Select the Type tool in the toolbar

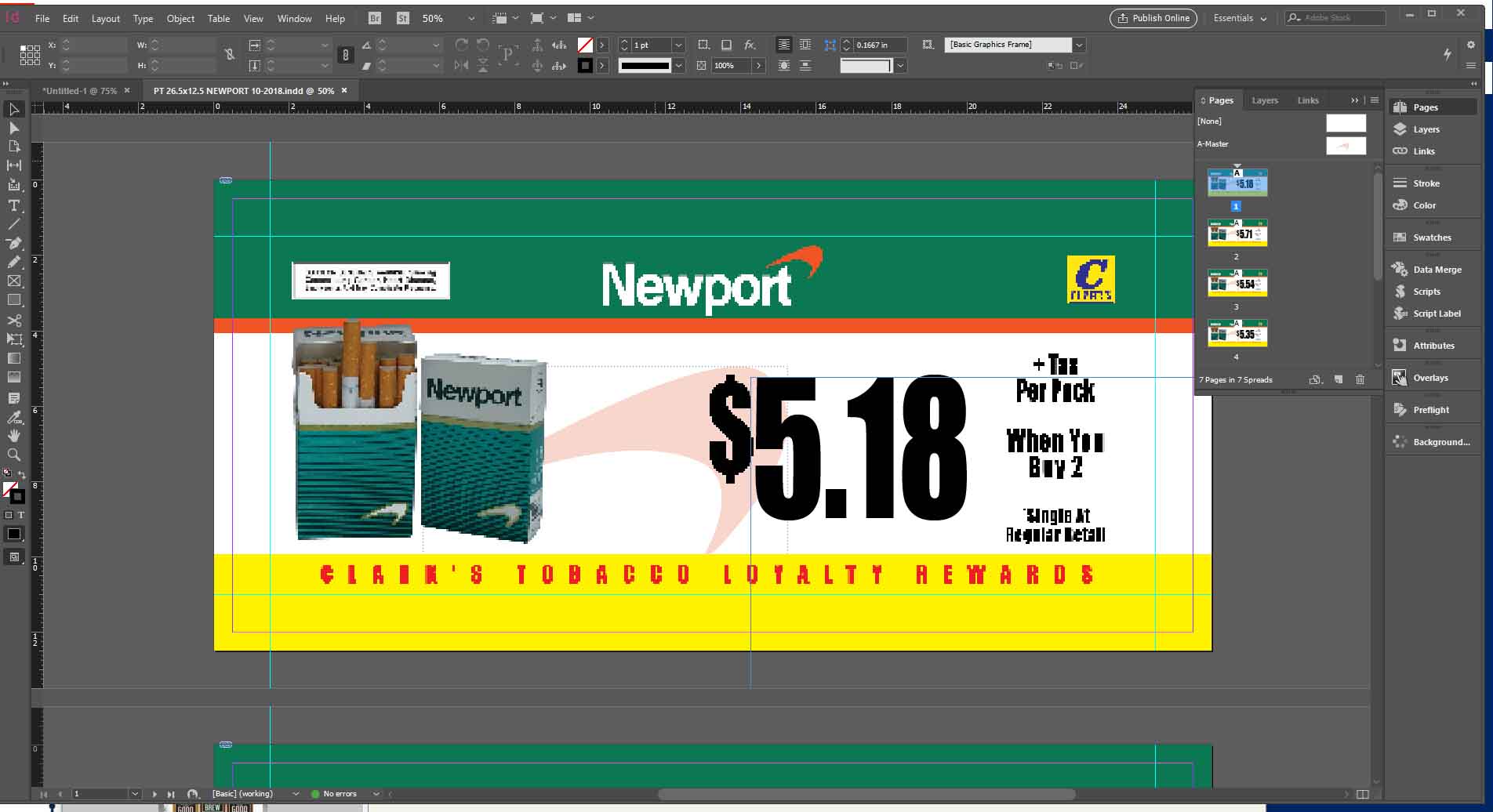[x=13, y=205]
